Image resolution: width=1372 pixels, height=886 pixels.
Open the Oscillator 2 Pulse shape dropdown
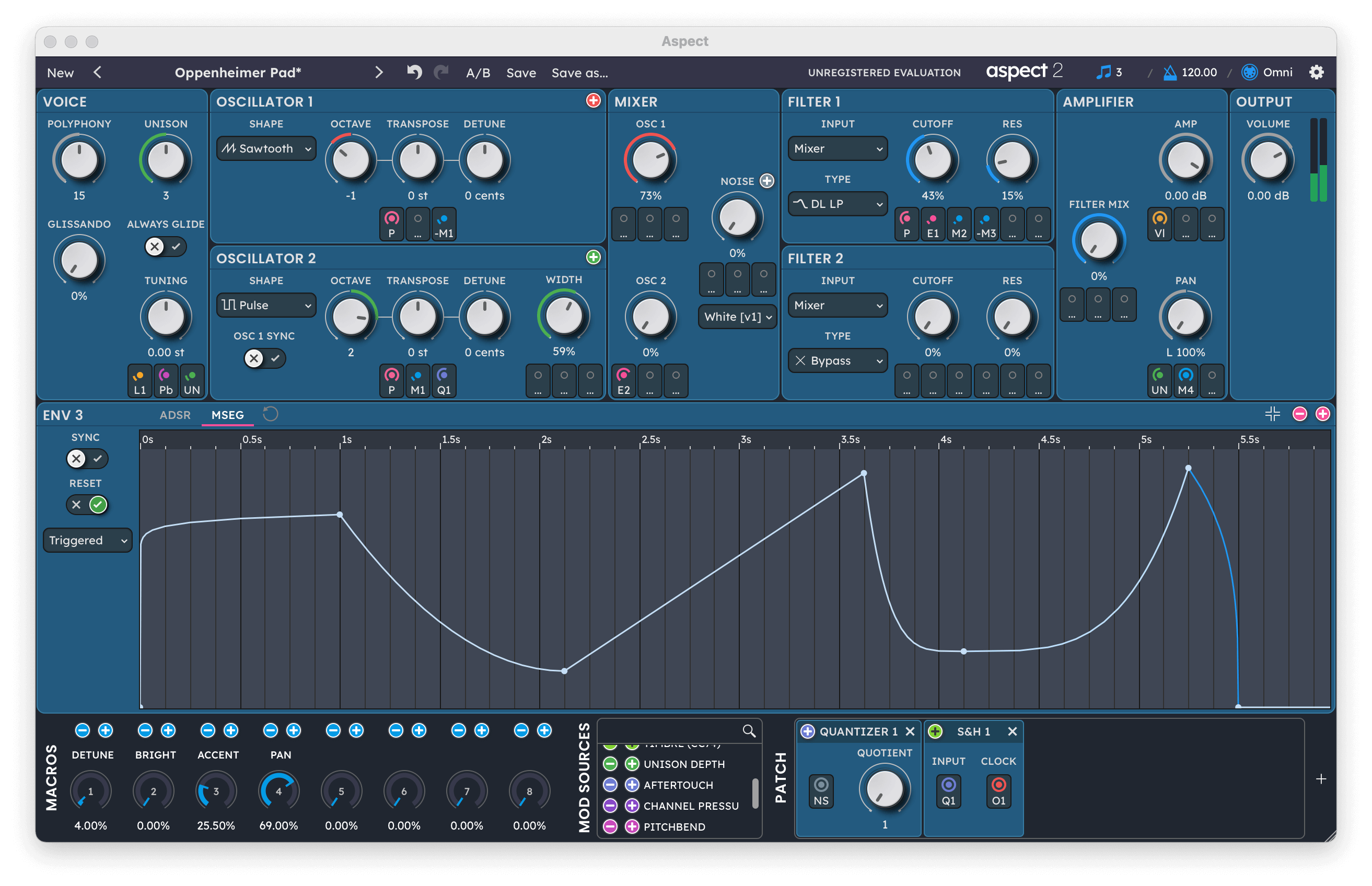pos(266,305)
